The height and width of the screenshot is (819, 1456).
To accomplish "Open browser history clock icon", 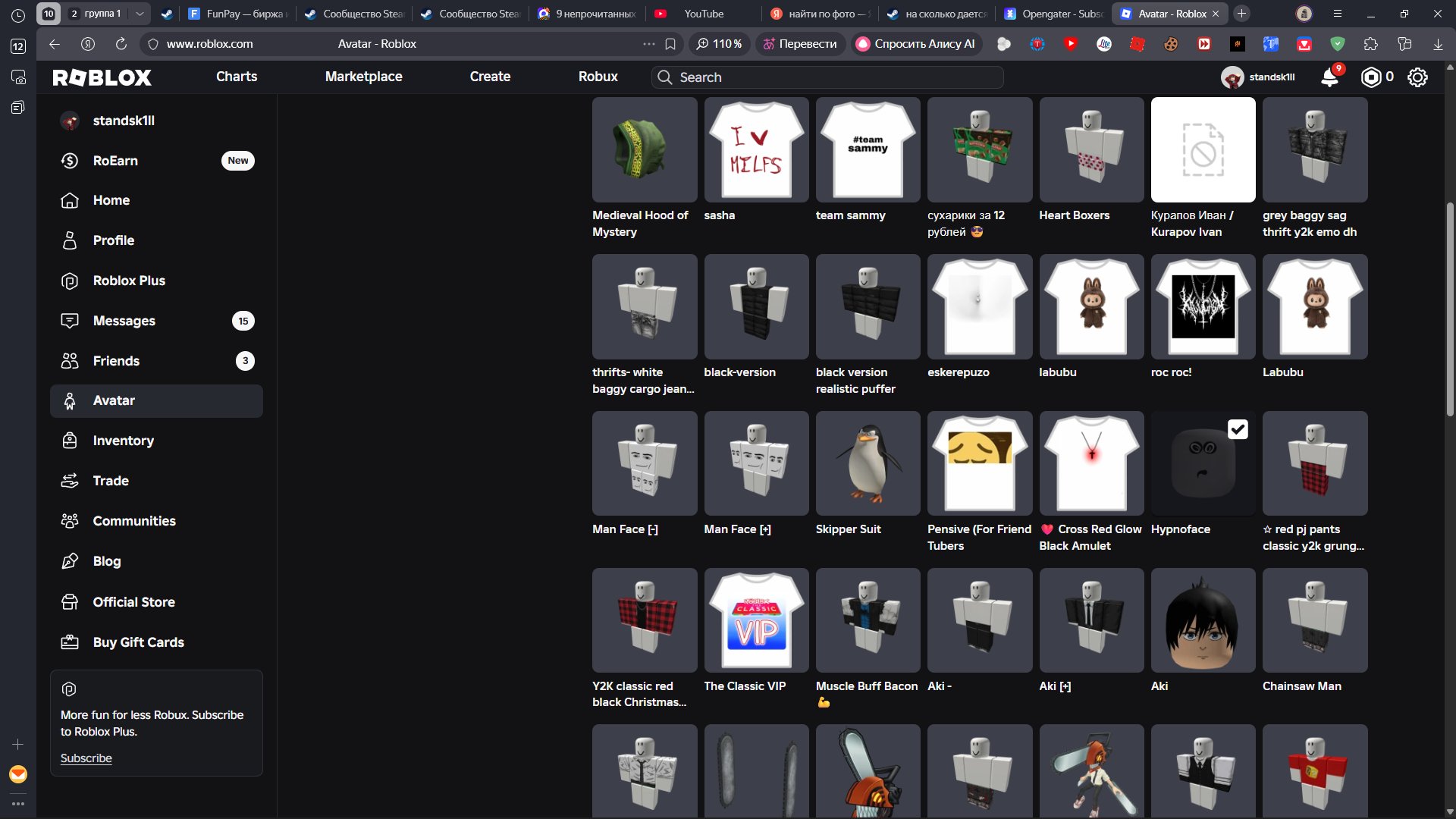I will (18, 15).
